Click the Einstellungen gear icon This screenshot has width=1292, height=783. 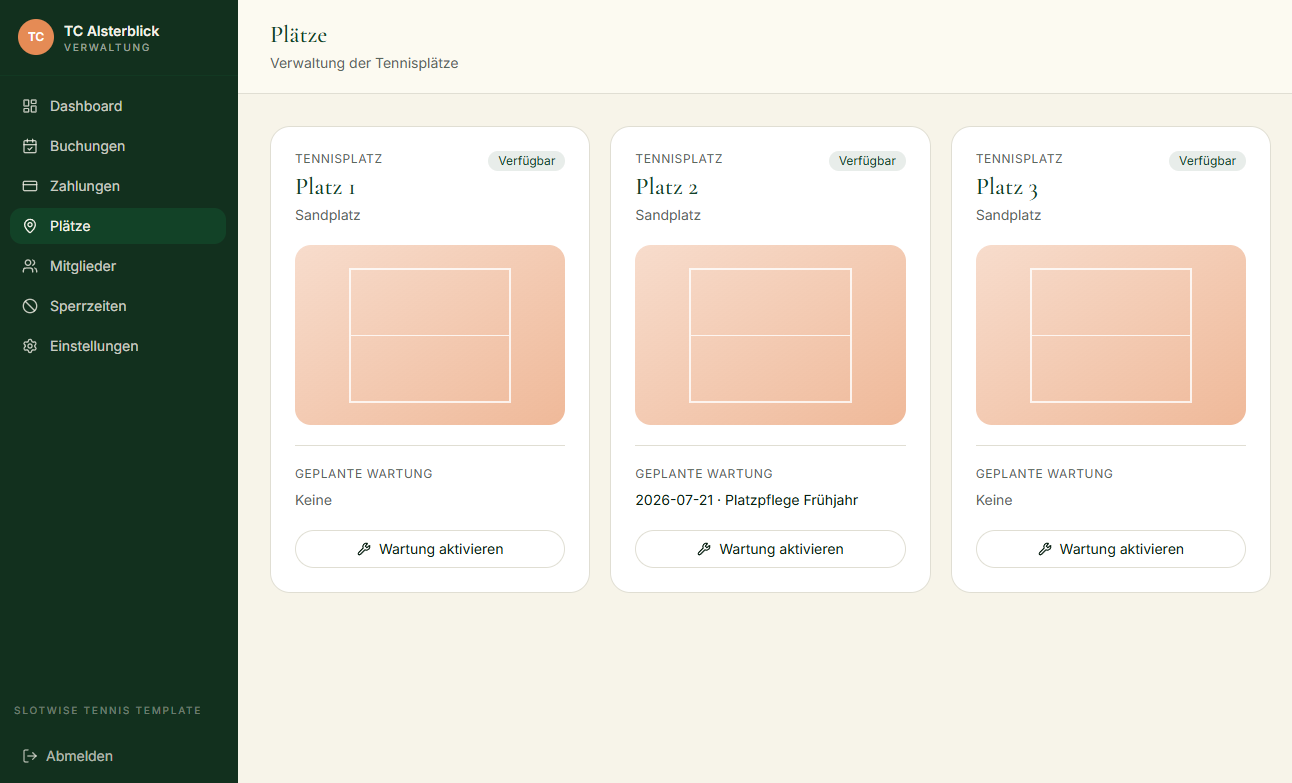point(30,346)
